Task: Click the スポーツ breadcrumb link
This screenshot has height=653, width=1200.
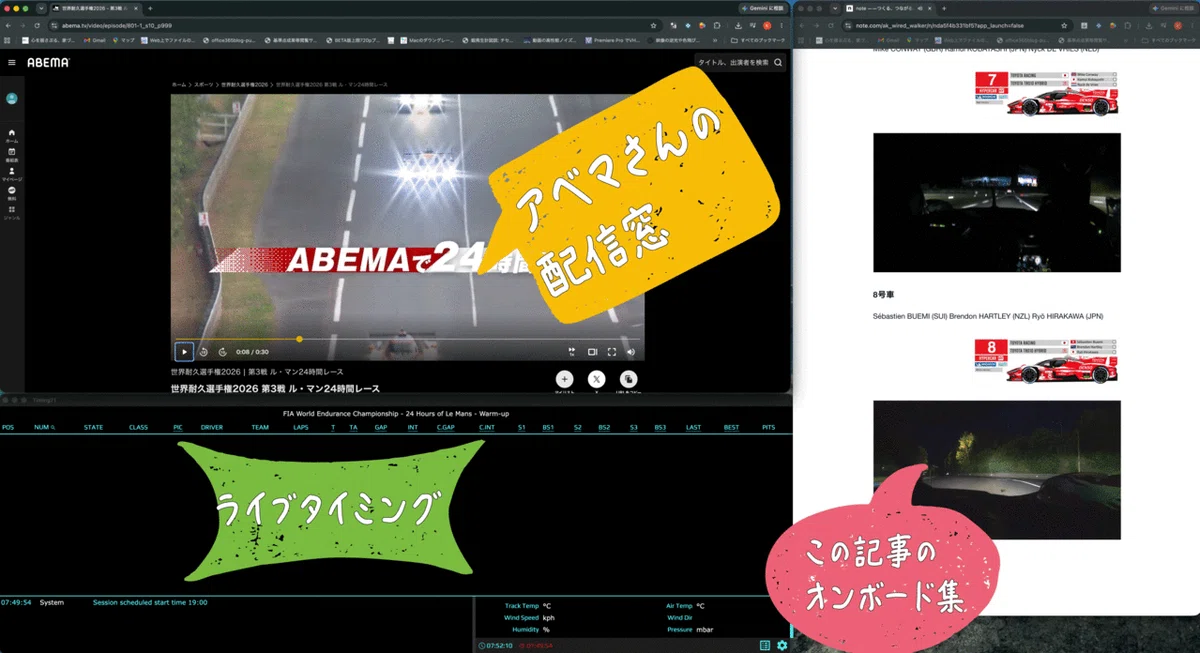Action: click(204, 85)
